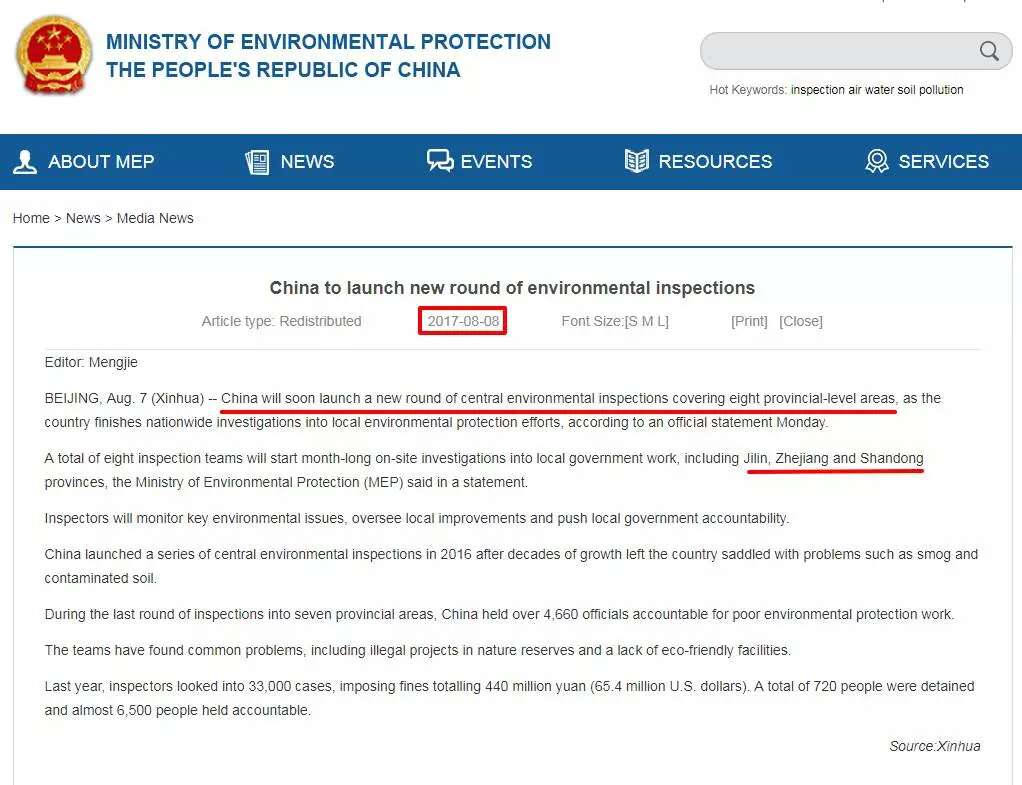Go to Home in the breadcrumb
The image size is (1022, 785).
pos(31,218)
